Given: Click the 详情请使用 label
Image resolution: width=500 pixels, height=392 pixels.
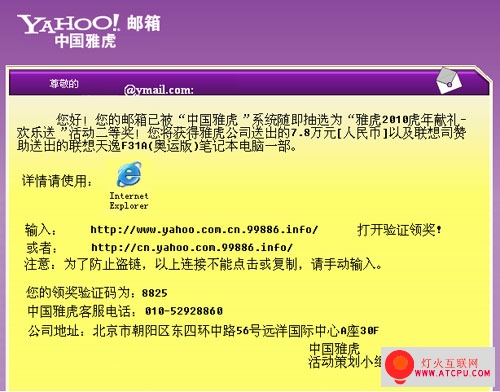Looking at the screenshot, I should (57, 181).
